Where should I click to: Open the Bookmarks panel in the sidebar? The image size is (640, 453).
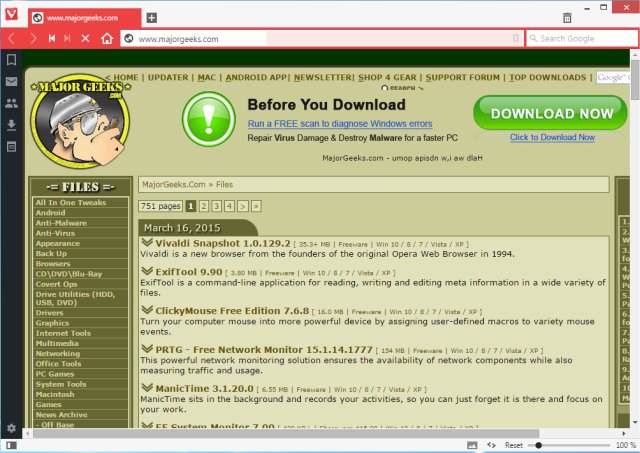pyautogui.click(x=11, y=60)
